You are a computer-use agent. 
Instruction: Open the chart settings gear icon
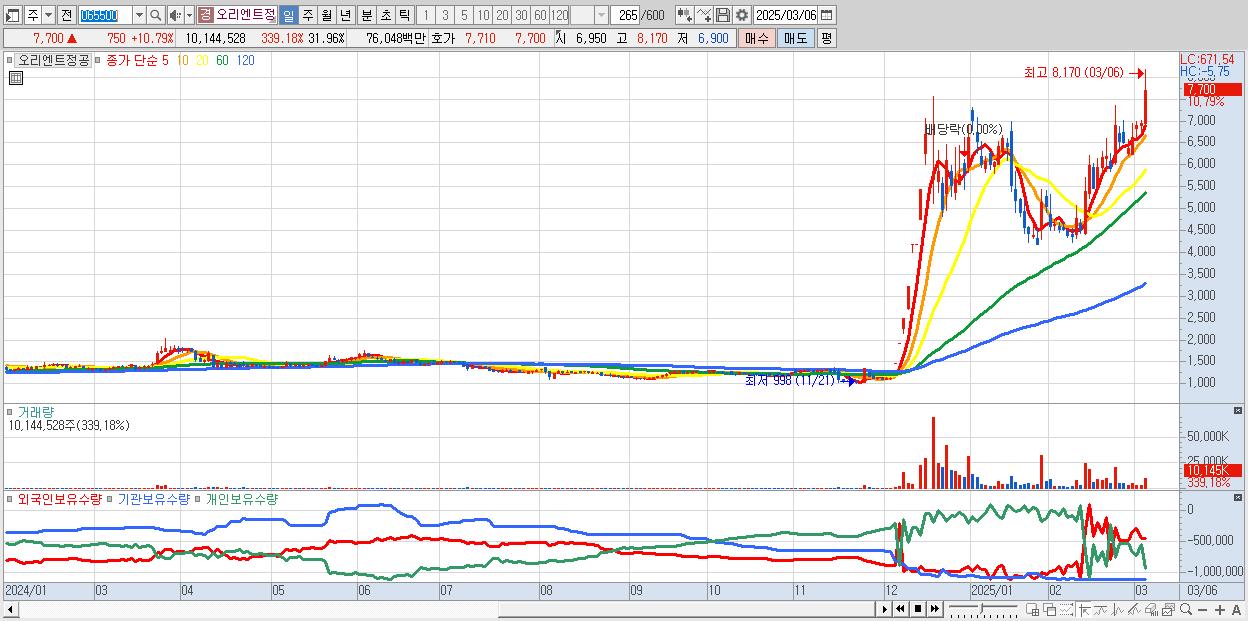pyautogui.click(x=742, y=15)
